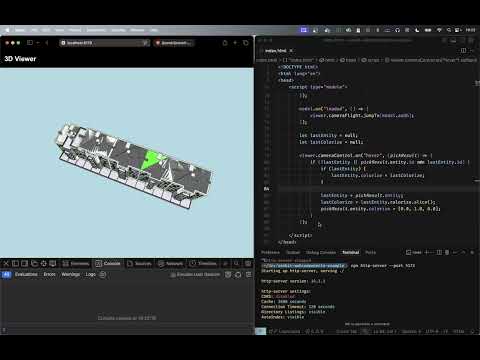Start element selection with the crosshair icon
Screen dimensions: 480x360
(x=44, y=263)
